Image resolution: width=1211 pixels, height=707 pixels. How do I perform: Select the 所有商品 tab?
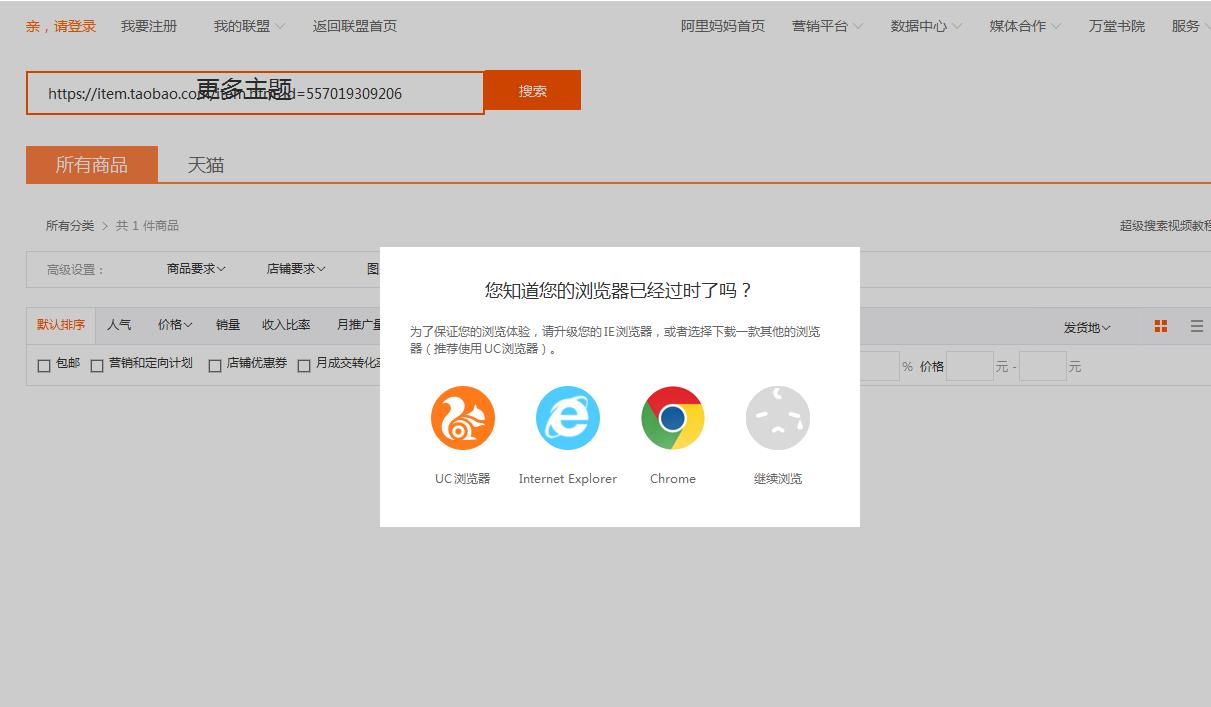click(x=92, y=165)
